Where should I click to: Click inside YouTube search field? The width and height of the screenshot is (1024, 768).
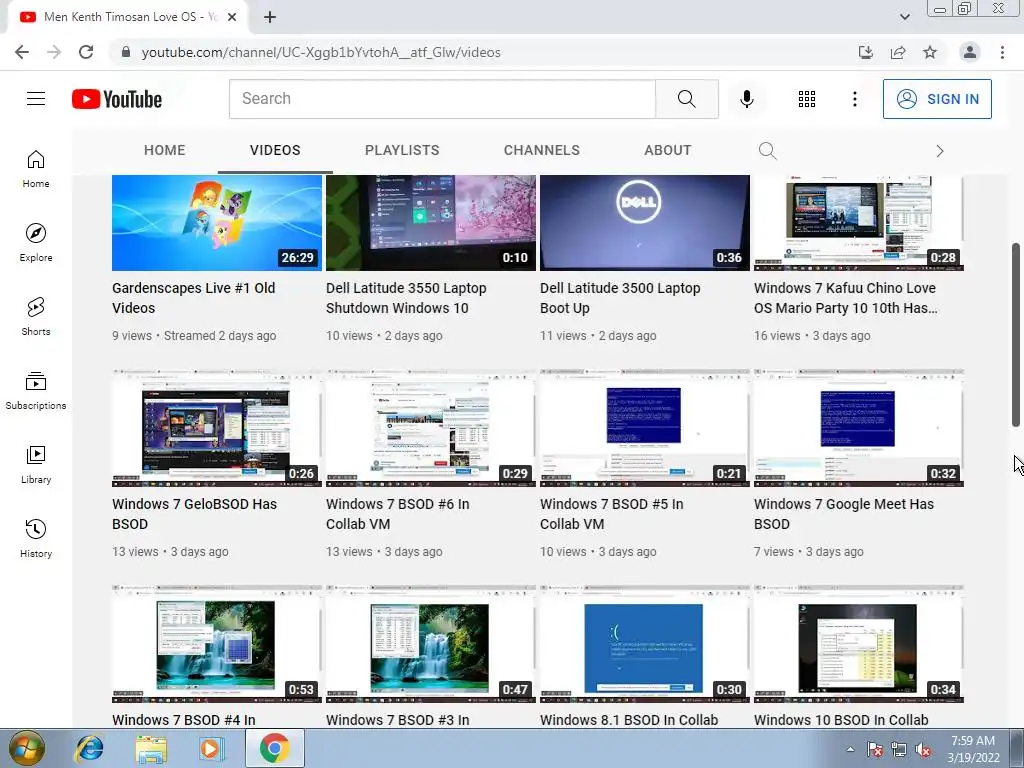click(x=442, y=99)
